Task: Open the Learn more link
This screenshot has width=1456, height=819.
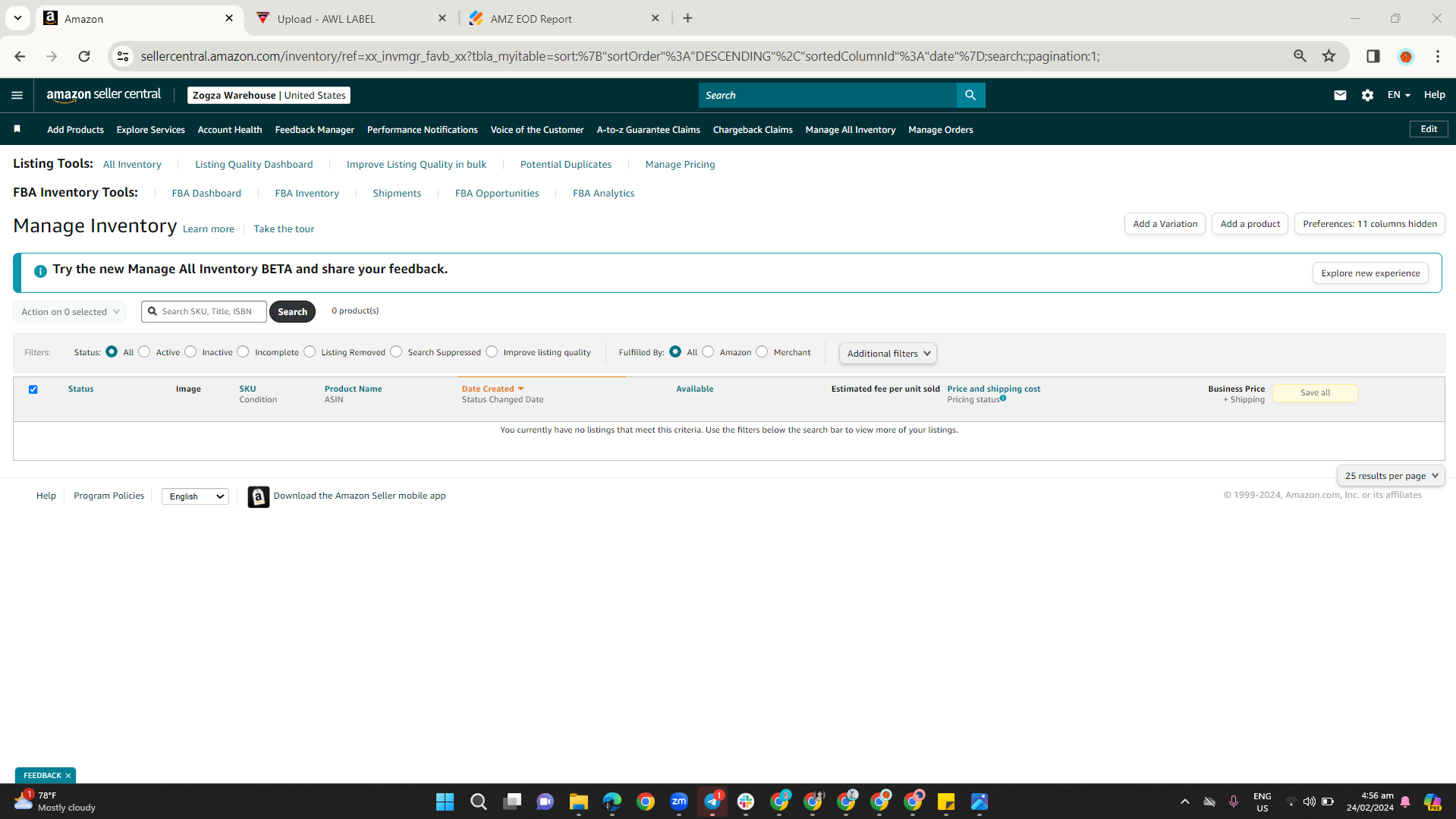Action: click(209, 229)
